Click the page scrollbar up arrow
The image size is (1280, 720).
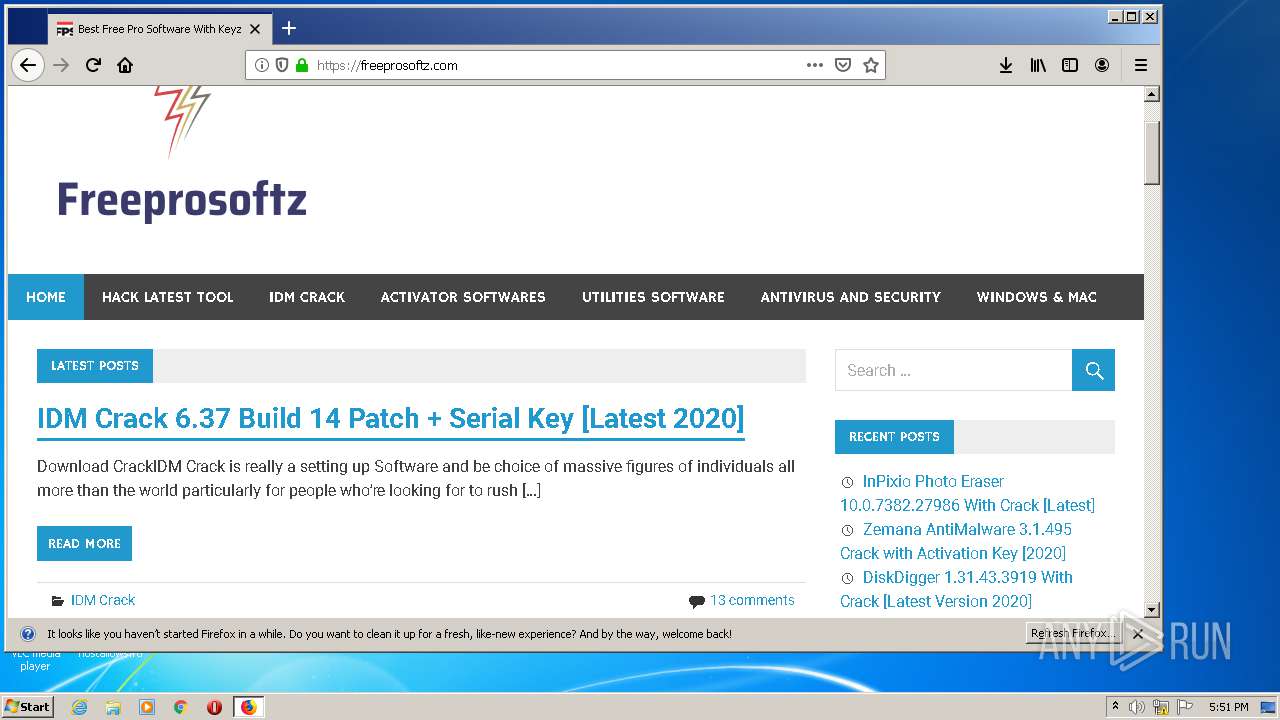1152,94
